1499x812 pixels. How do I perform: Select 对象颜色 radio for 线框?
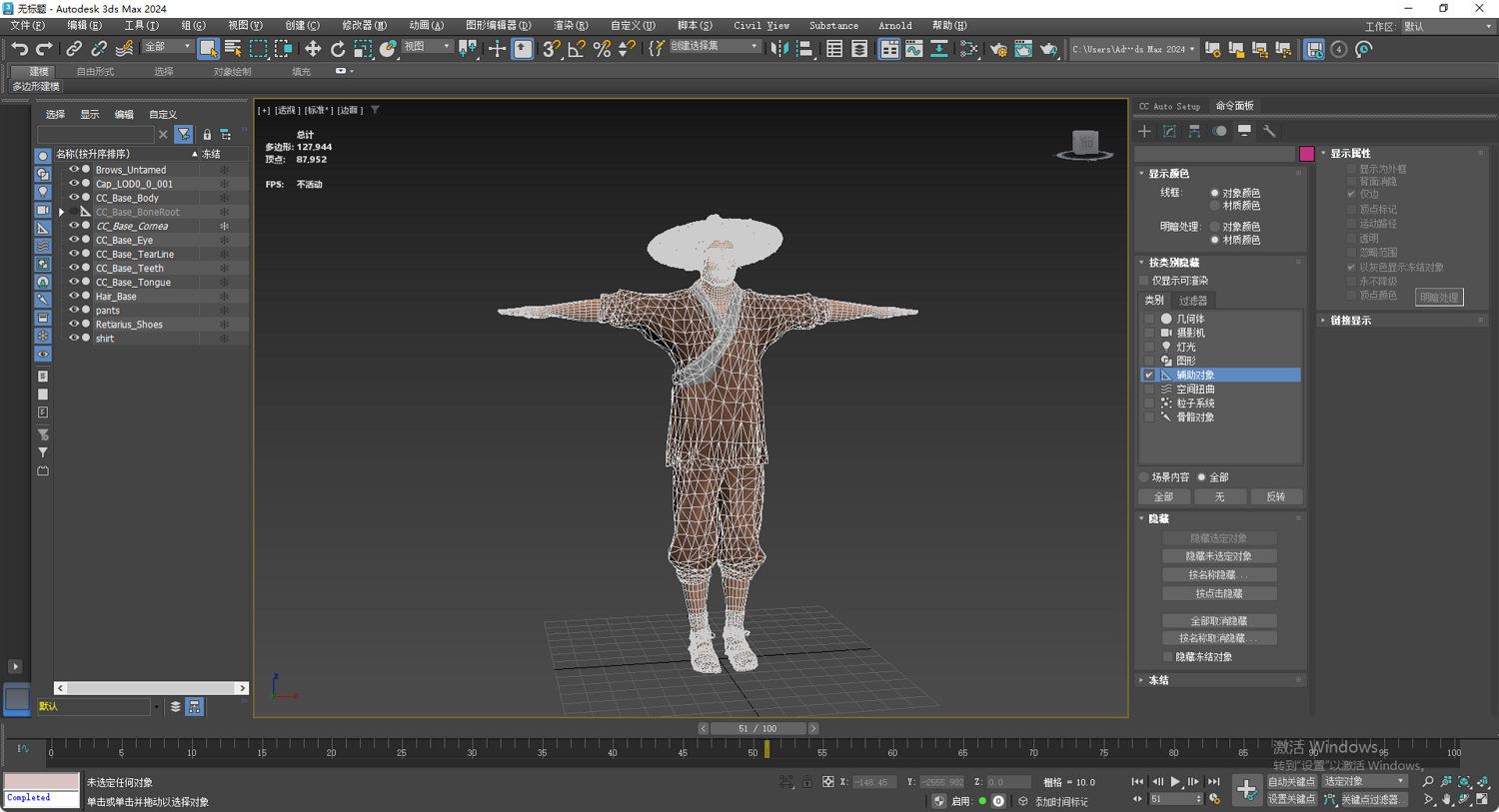click(1215, 193)
